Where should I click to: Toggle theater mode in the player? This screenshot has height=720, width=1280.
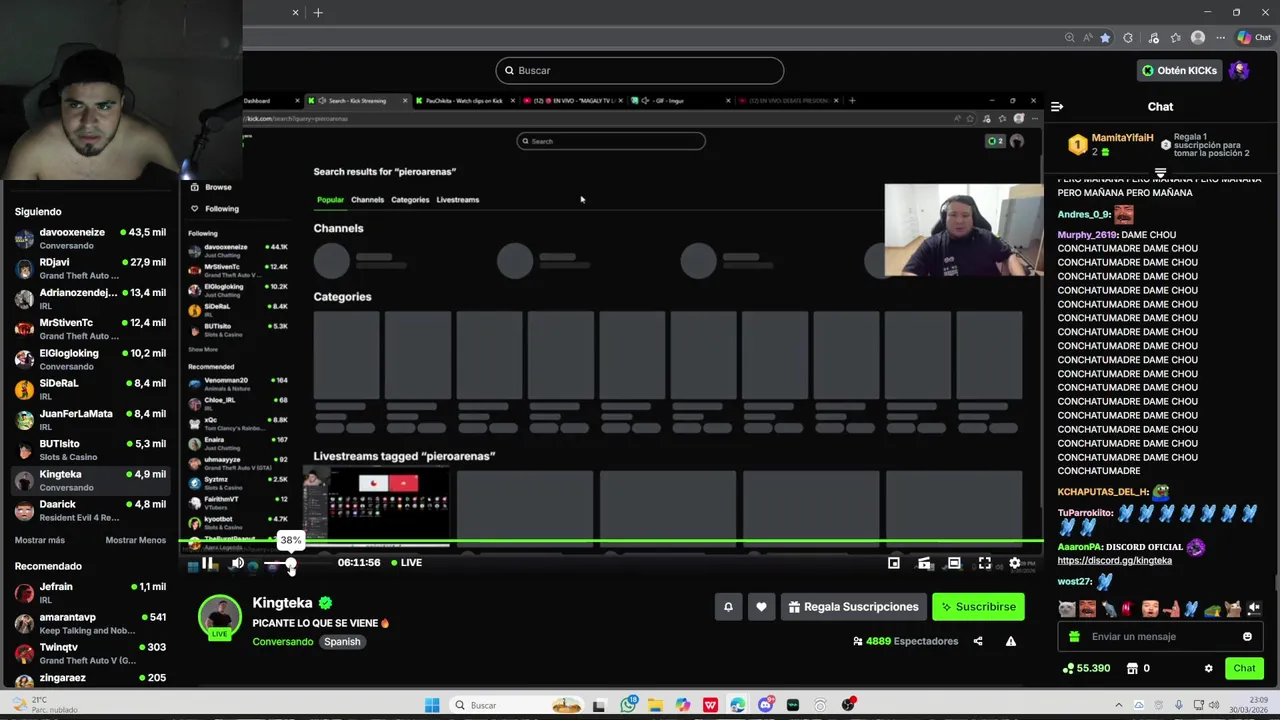coord(954,563)
